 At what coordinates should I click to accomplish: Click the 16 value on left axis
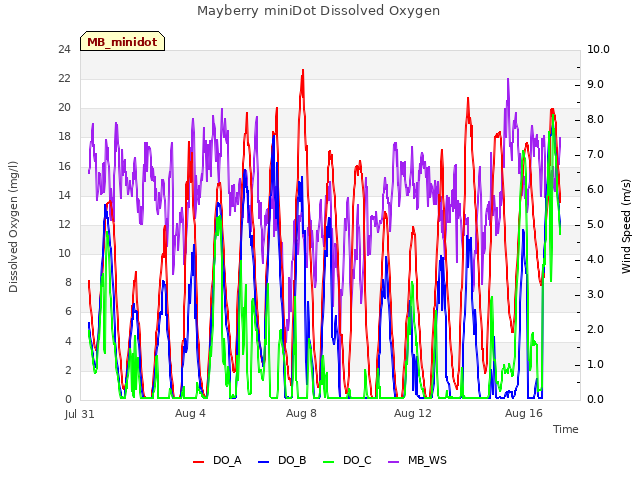coord(64,167)
